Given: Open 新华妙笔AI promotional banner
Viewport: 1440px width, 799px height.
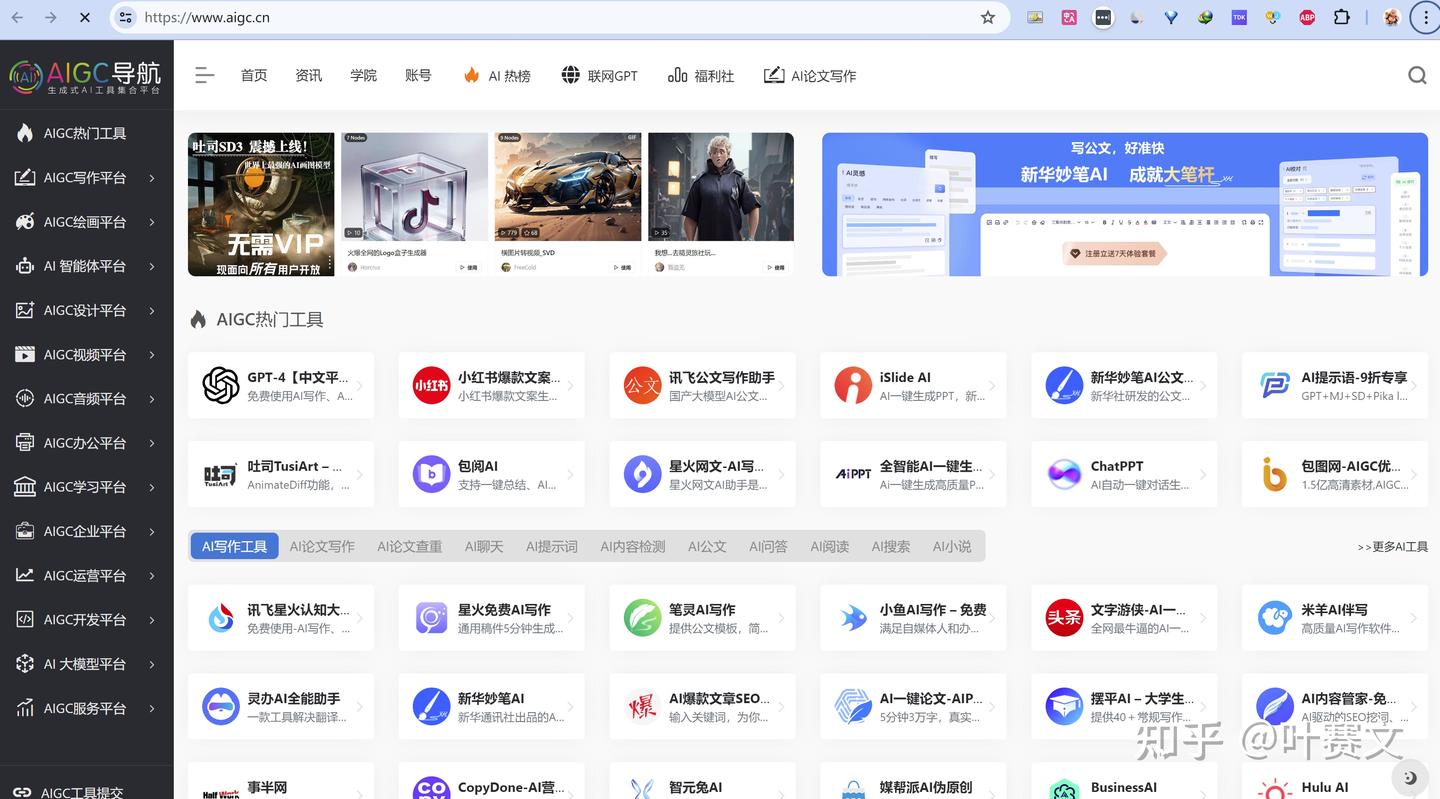Looking at the screenshot, I should click(1125, 204).
